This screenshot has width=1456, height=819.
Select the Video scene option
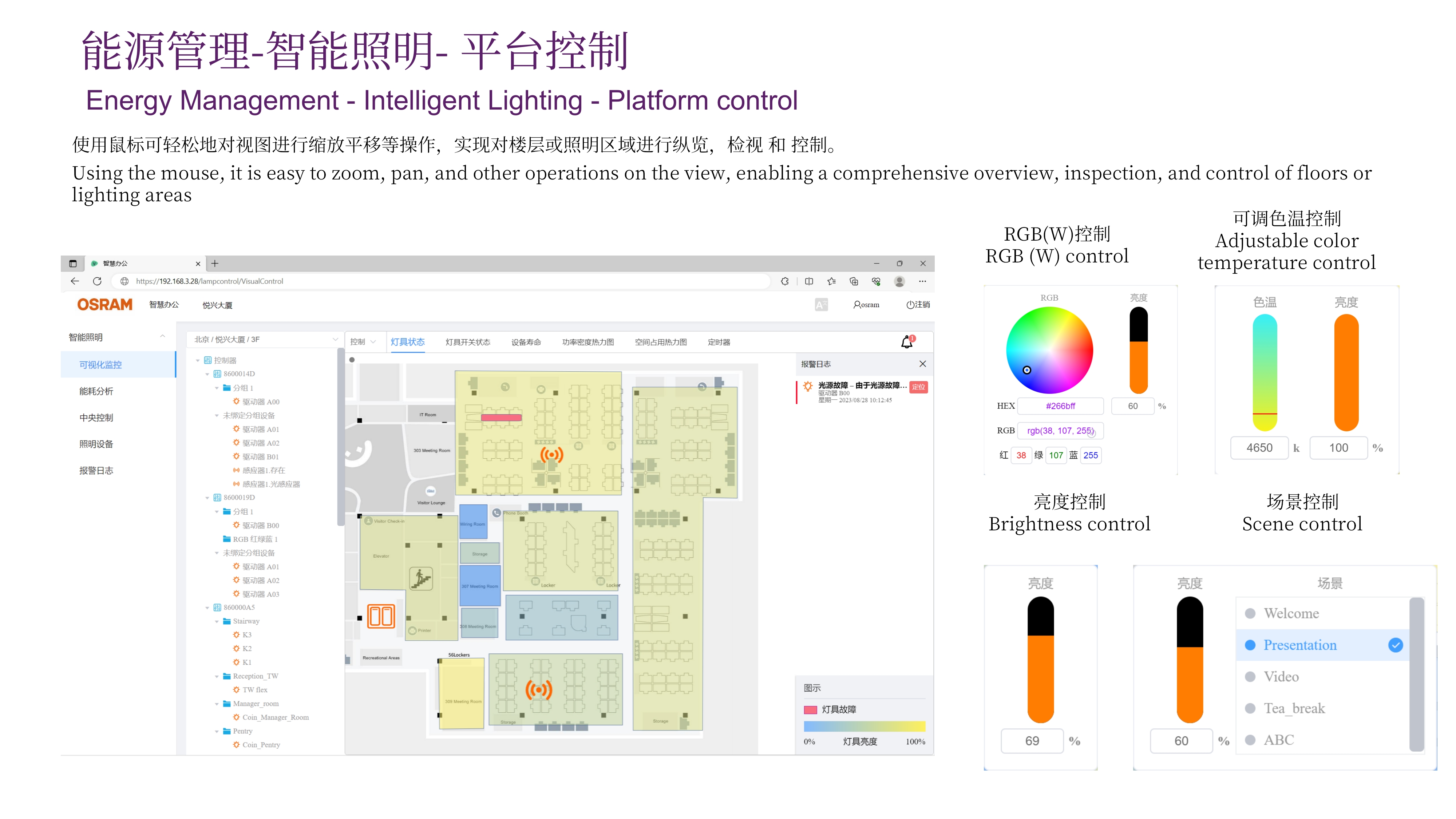point(1281,677)
